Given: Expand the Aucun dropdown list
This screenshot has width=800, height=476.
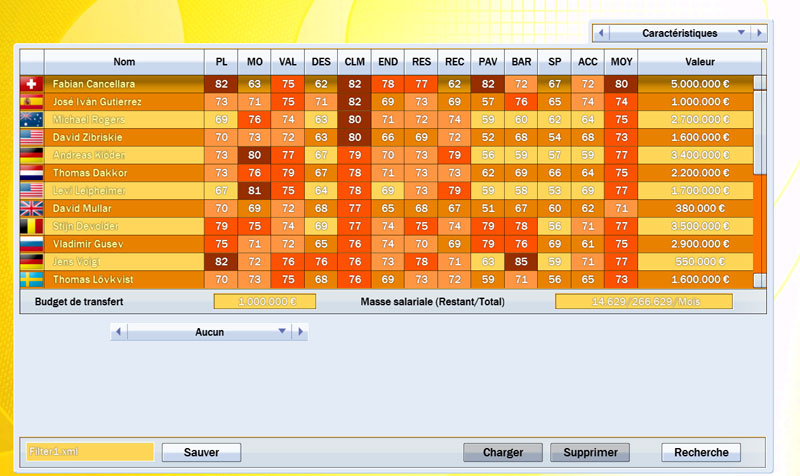Looking at the screenshot, I should 282,332.
